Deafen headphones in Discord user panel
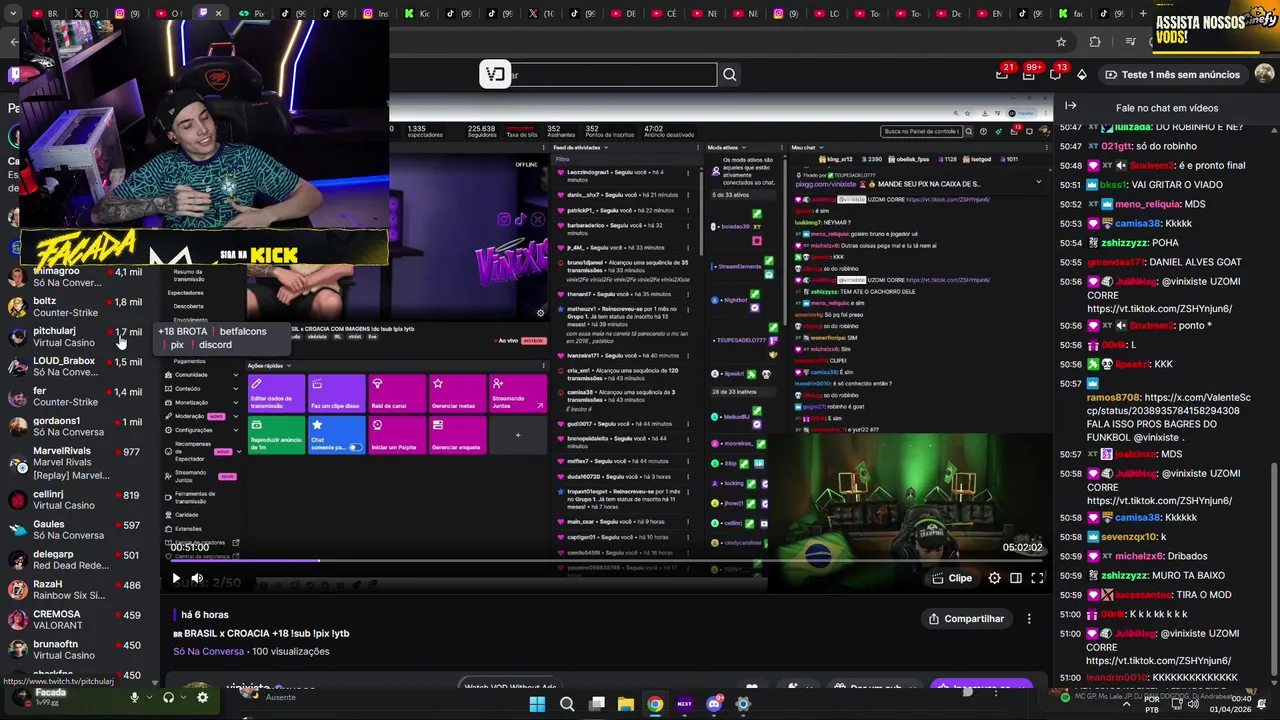 coord(168,698)
